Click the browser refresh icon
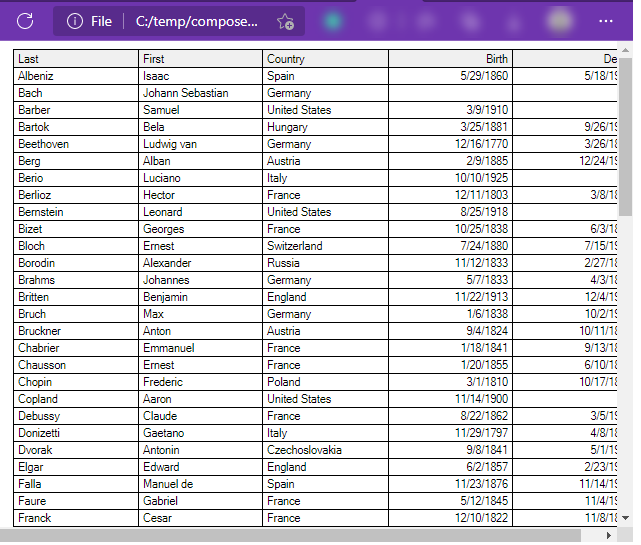The height and width of the screenshot is (545, 641). [x=25, y=21]
